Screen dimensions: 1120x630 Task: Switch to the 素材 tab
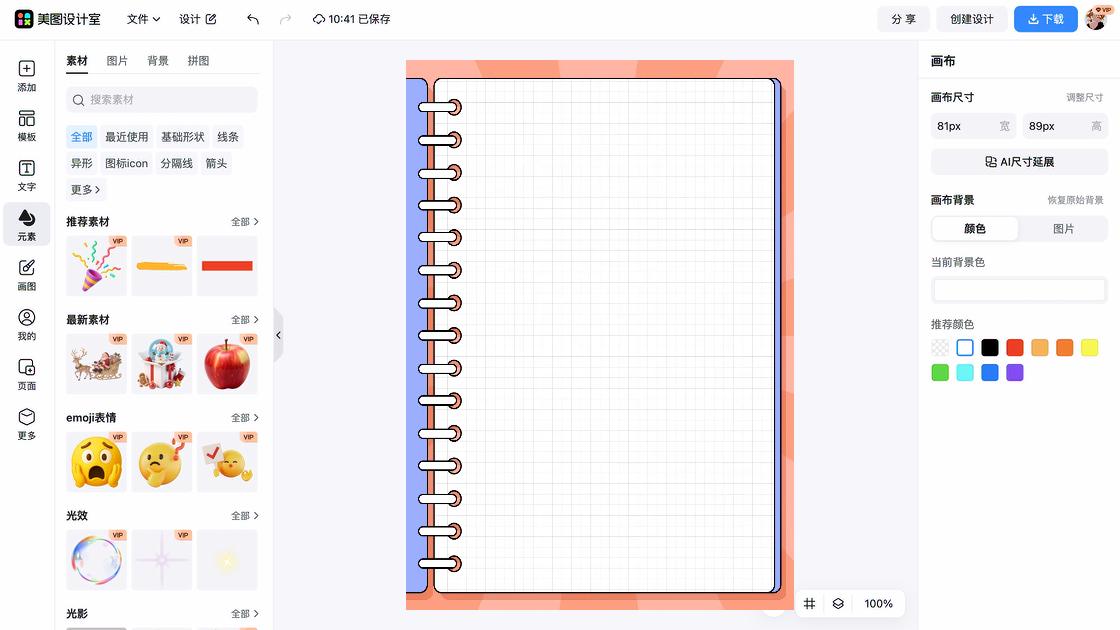pos(77,61)
